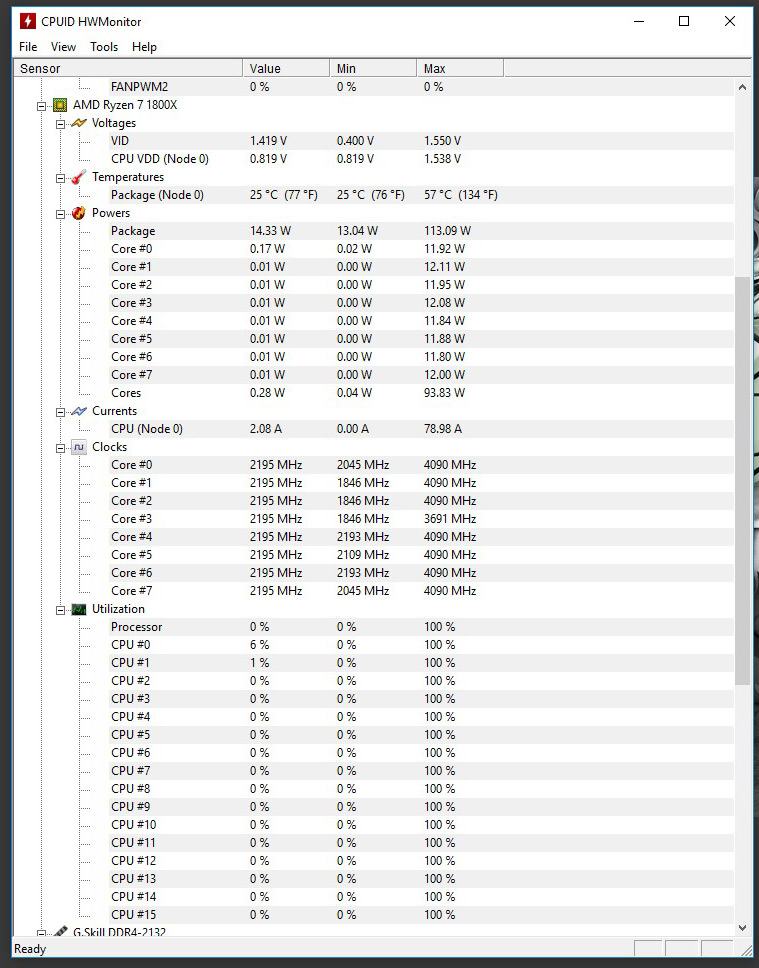
Task: Click the scrollbar down arrow
Action: (x=742, y=928)
